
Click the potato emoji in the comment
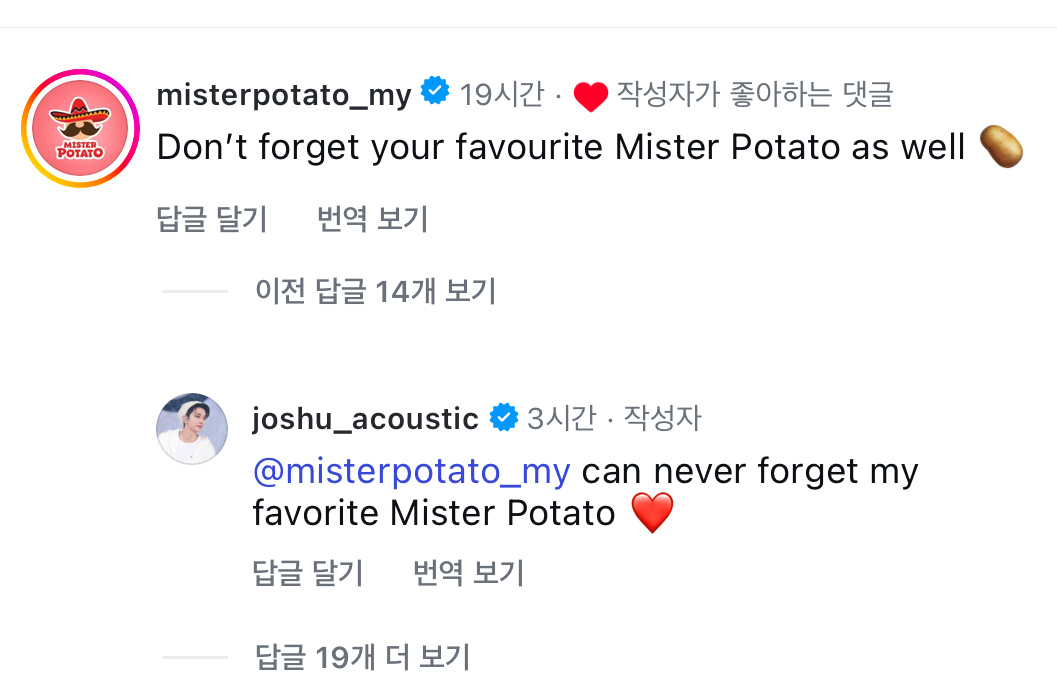(x=1001, y=148)
